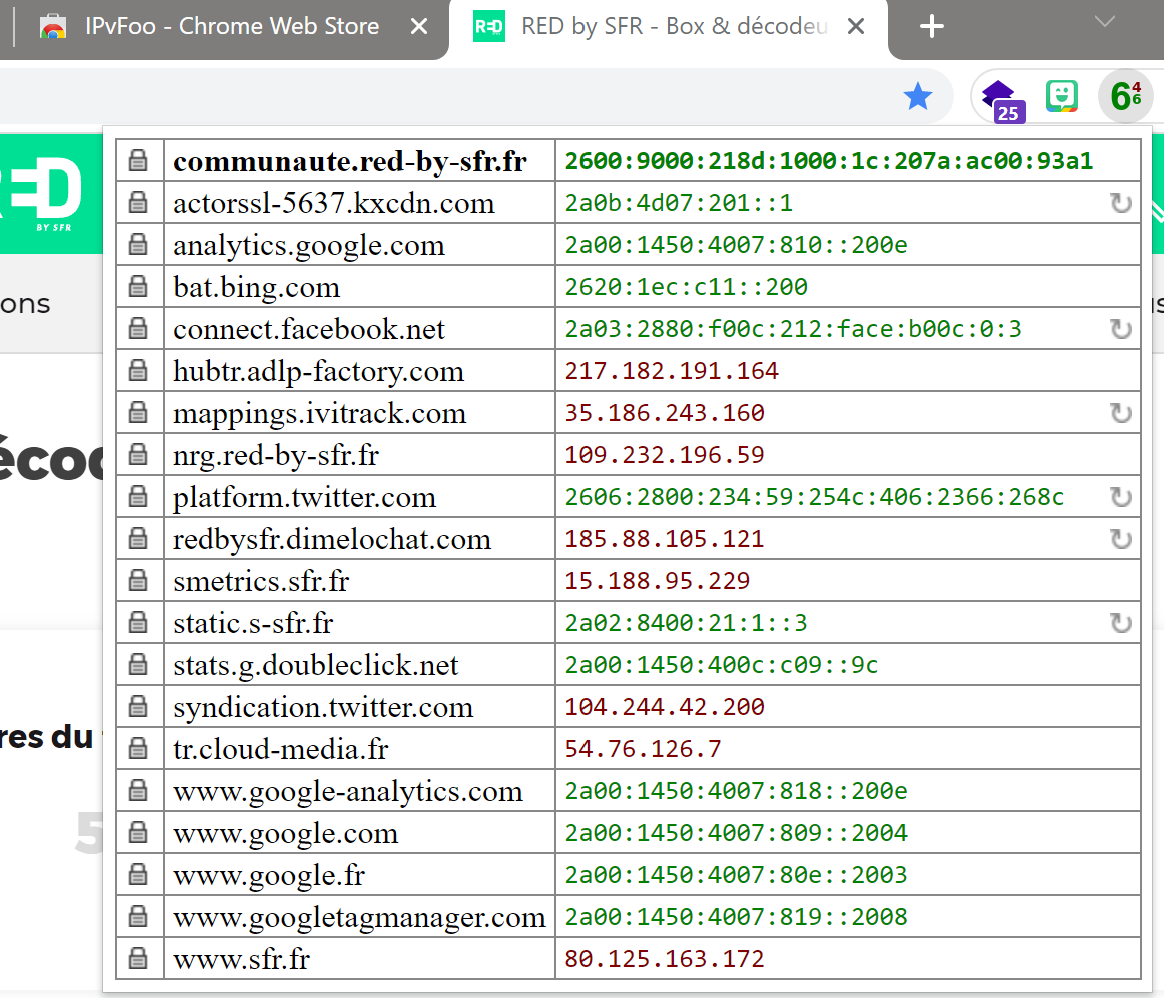The height and width of the screenshot is (998, 1164).
Task: Click the hubtr.adlp-factory.com domain name
Action: pos(318,372)
